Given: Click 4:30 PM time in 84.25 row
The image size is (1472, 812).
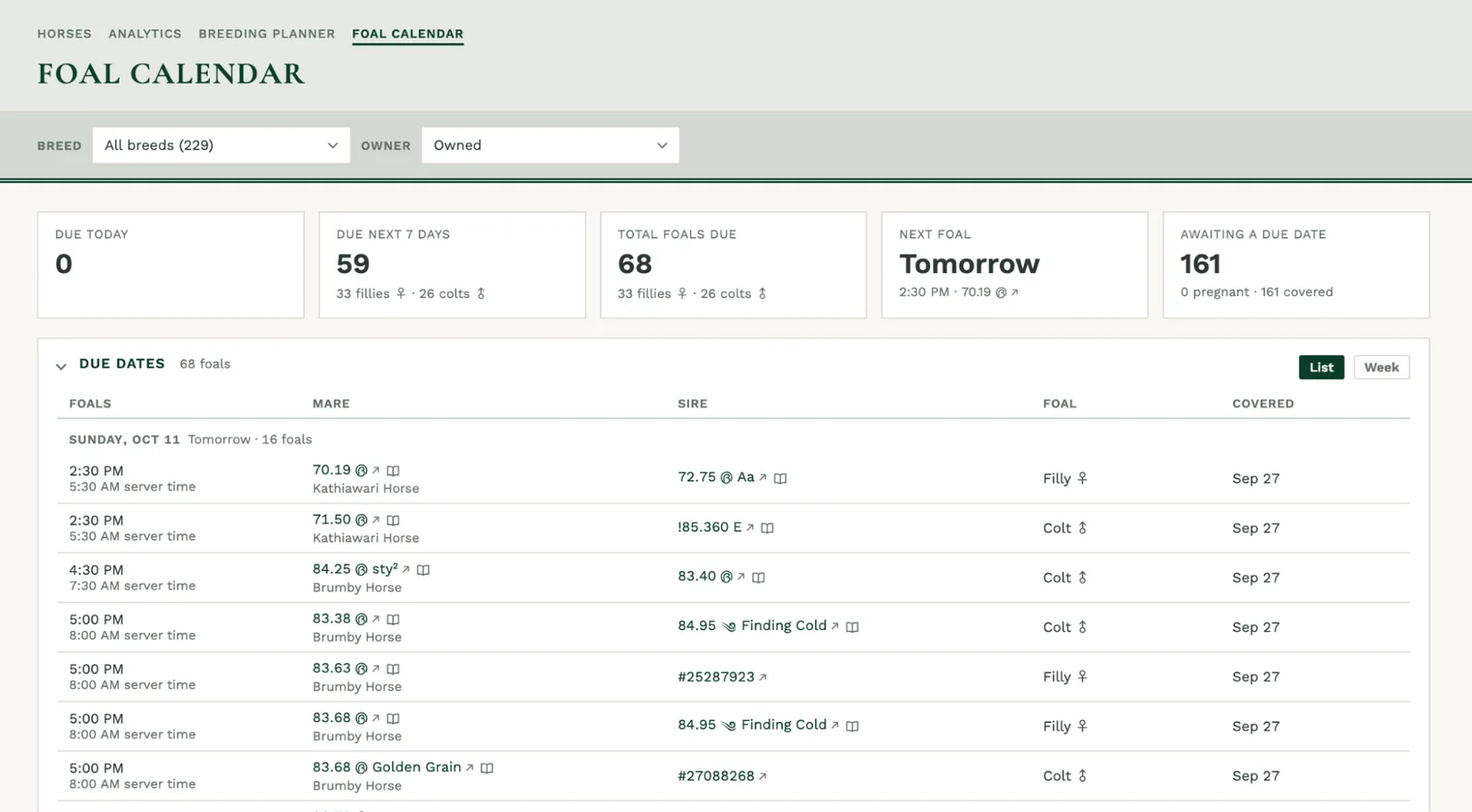Looking at the screenshot, I should 96,570.
